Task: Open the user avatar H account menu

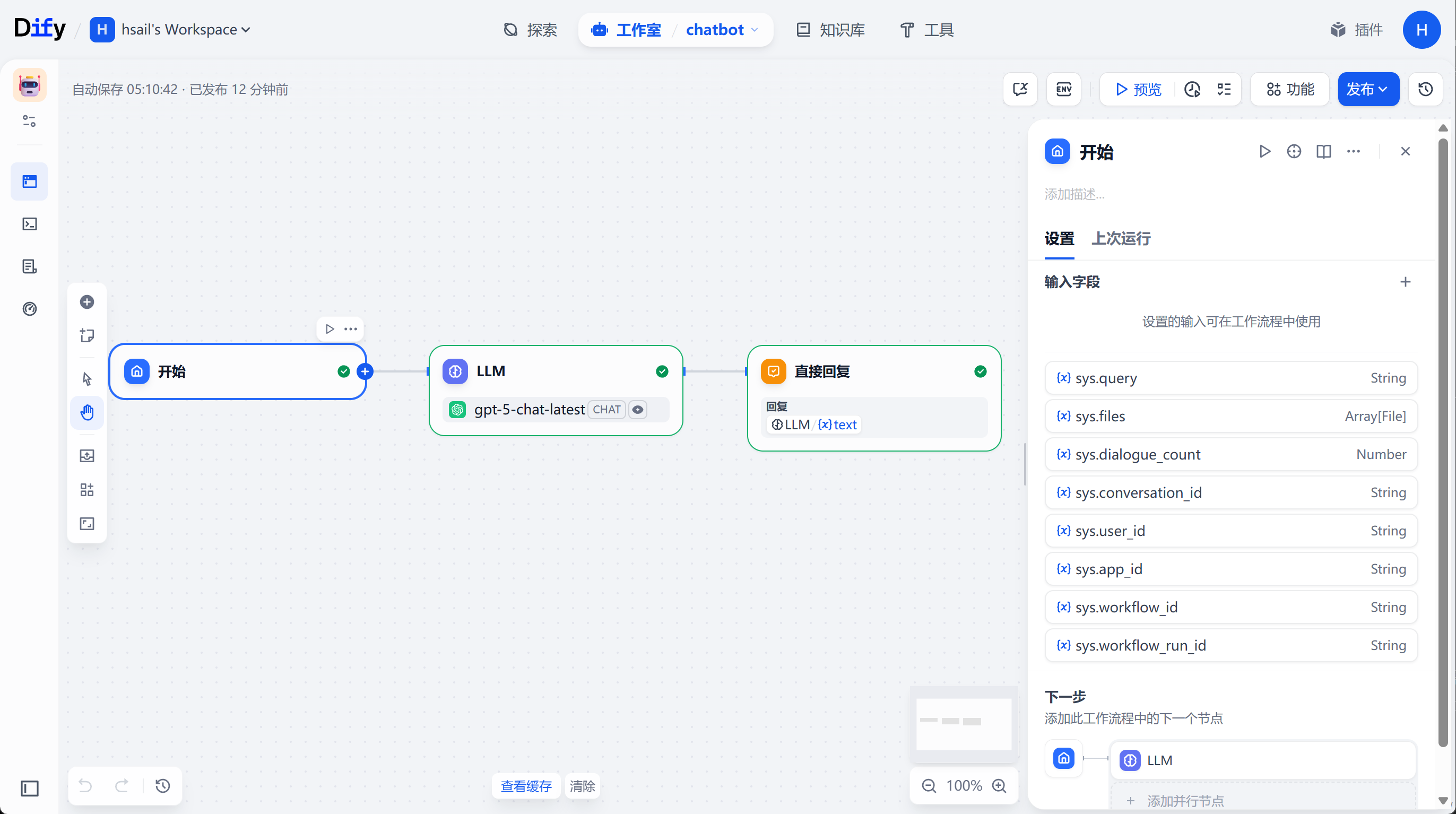Action: pyautogui.click(x=1422, y=29)
